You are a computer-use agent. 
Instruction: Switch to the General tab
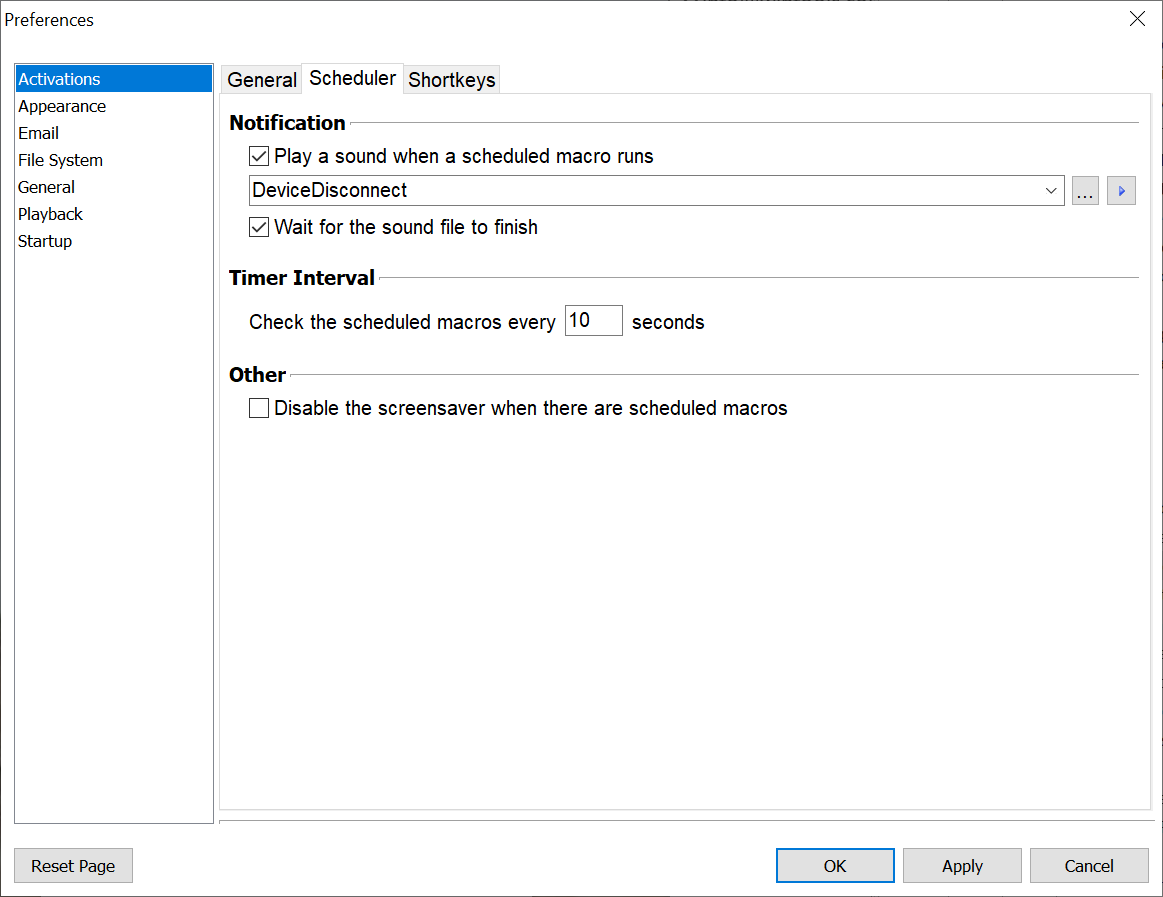262,80
